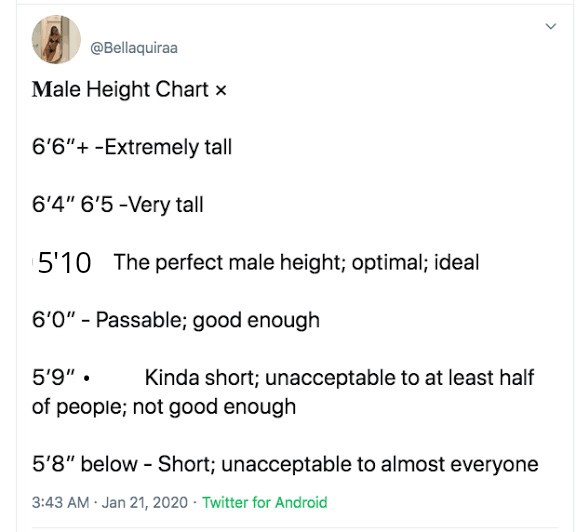Screen dimensions: 576x532
Task: Open the tweet options chevron menu
Action: pos(550,26)
